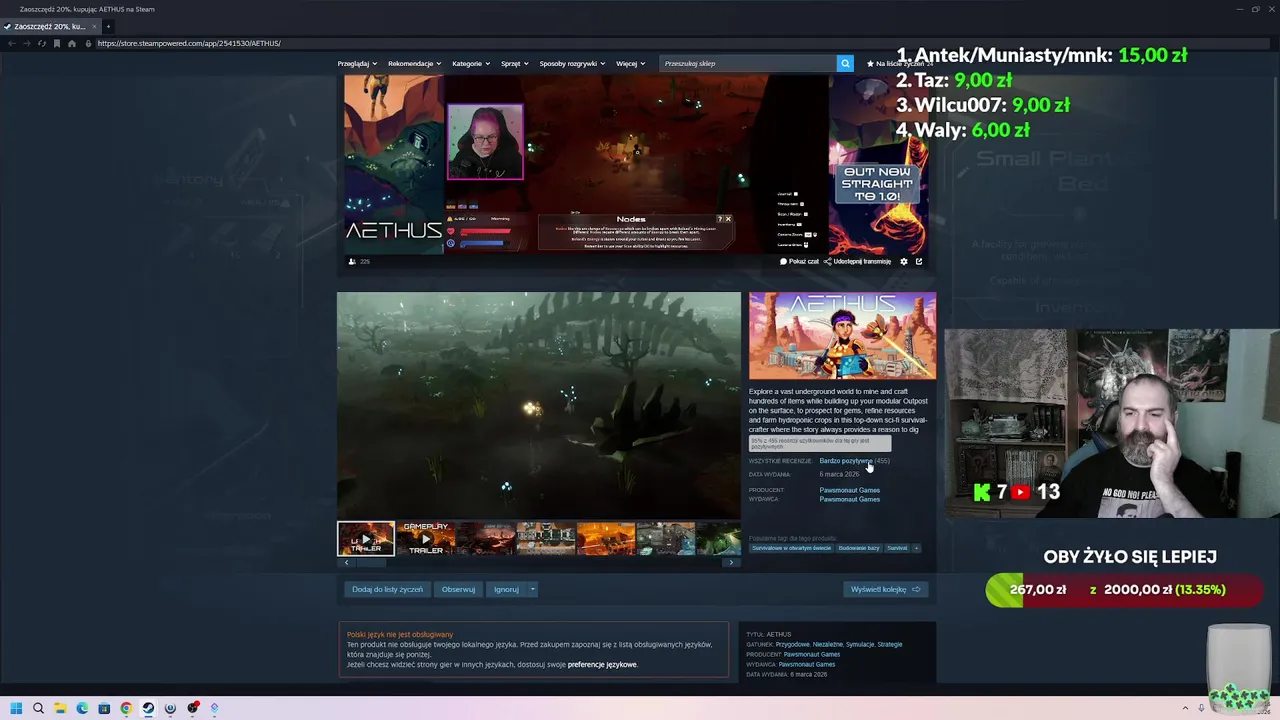This screenshot has height=720, width=1280.
Task: Open OBS Studio icon with red badge in taskbar
Action: pos(192,708)
